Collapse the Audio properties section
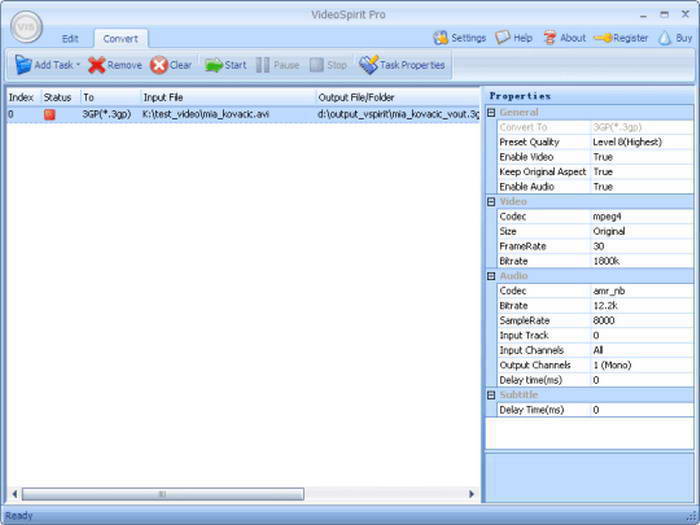 (x=491, y=276)
